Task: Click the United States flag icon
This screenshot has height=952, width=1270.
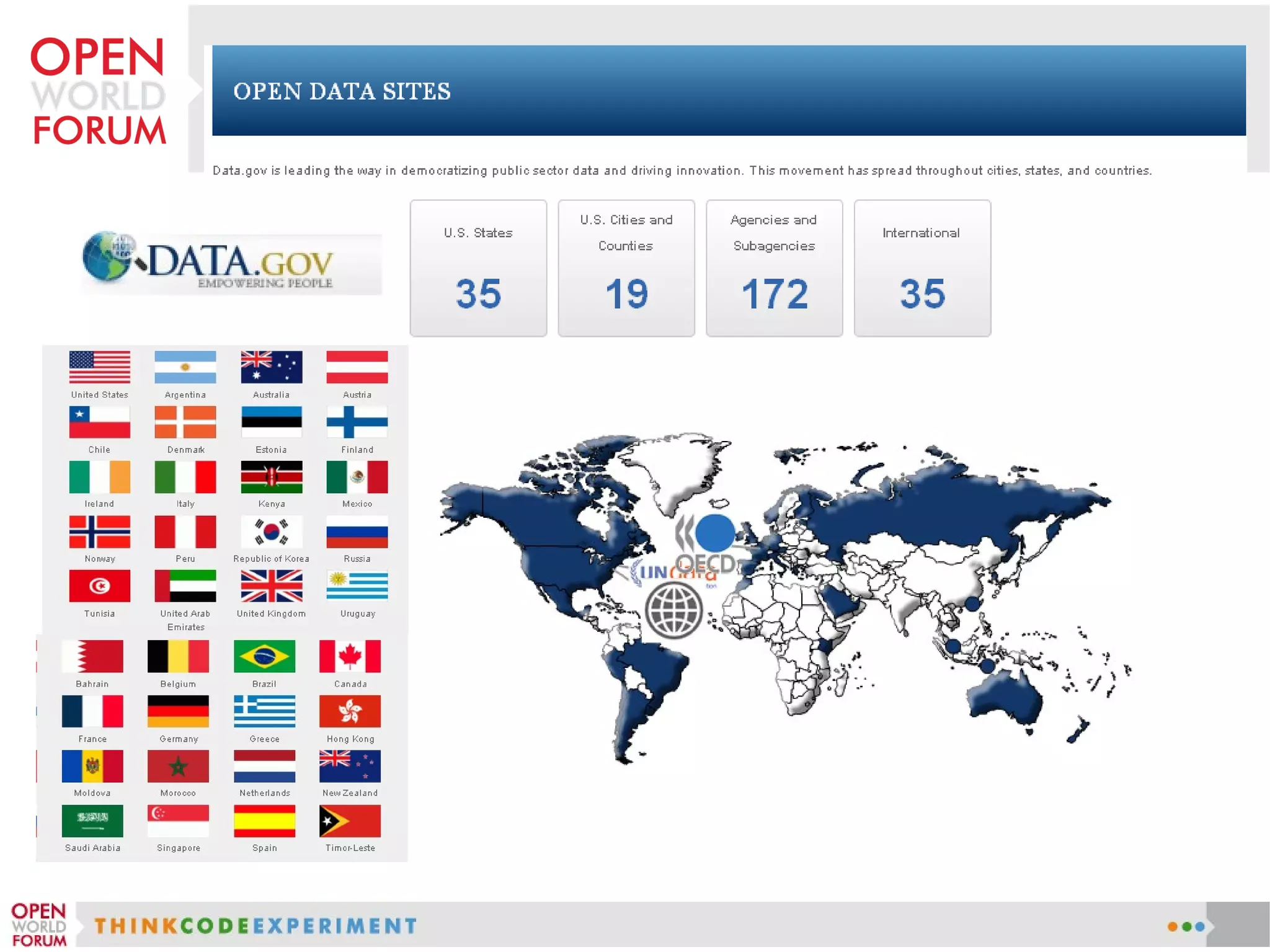Action: coord(99,367)
